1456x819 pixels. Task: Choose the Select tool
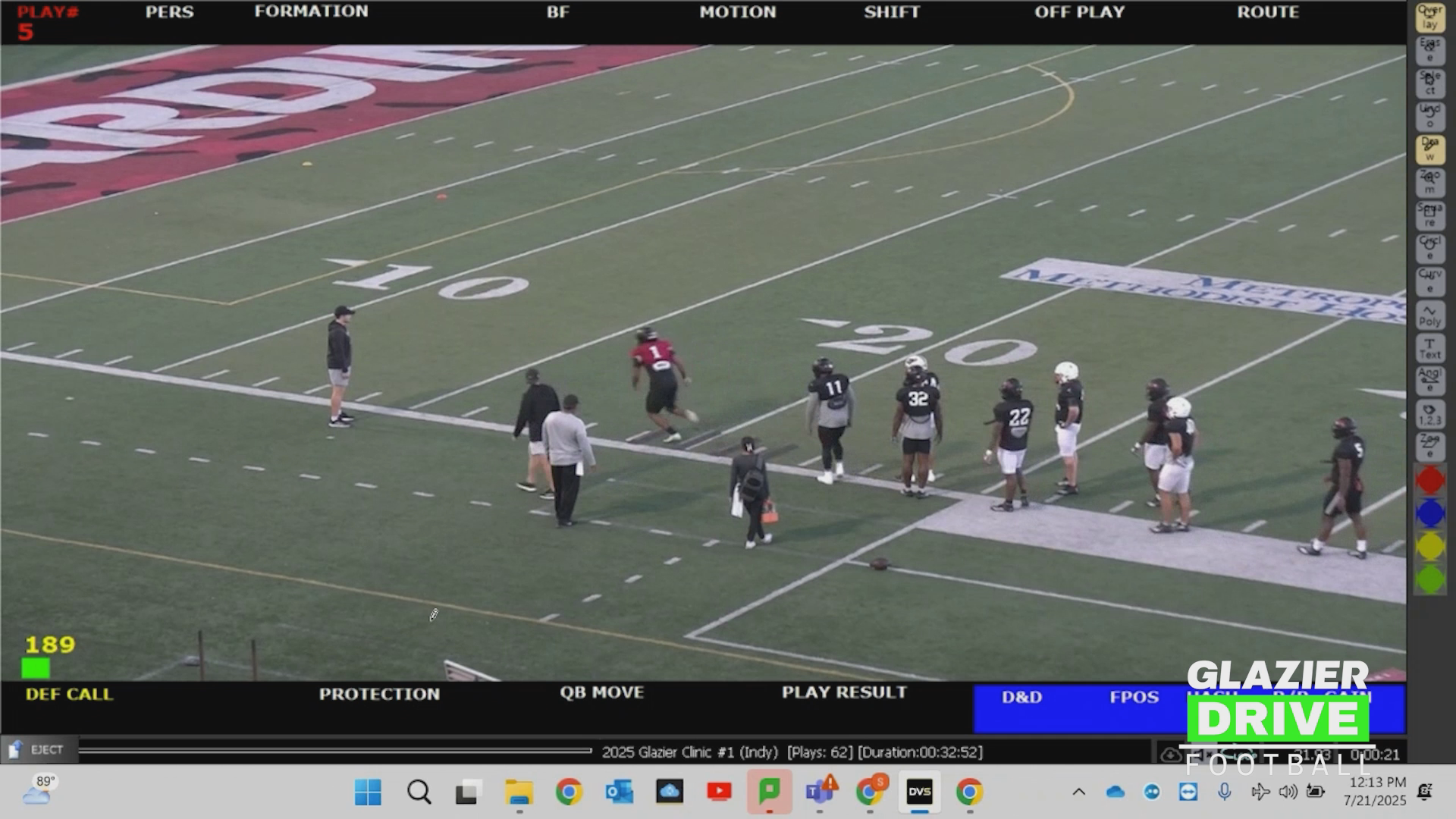(1429, 83)
